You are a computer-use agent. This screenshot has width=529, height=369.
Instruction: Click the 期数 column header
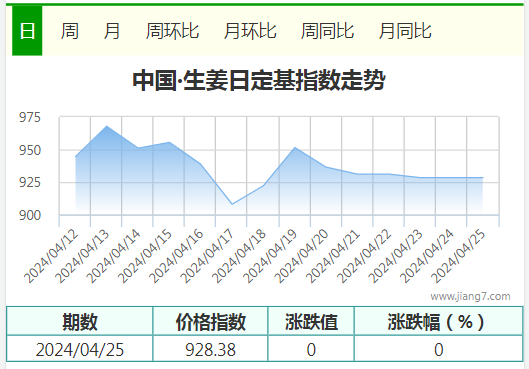[80, 321]
